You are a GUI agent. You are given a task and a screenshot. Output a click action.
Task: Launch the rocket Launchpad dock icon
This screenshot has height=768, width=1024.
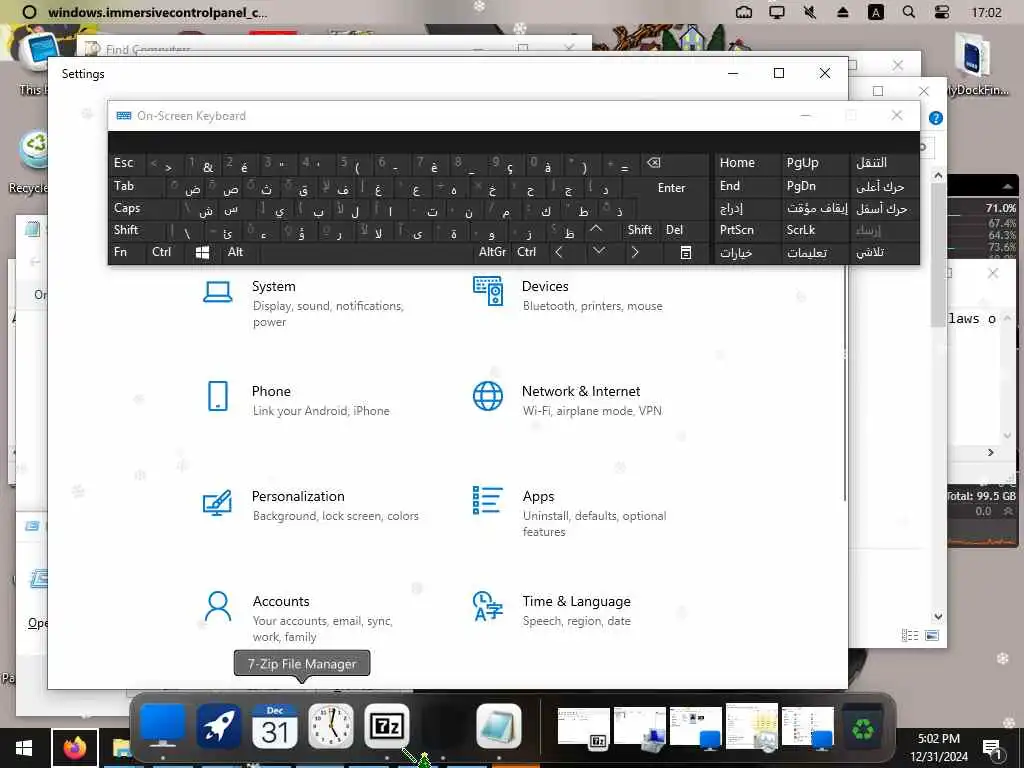click(219, 726)
